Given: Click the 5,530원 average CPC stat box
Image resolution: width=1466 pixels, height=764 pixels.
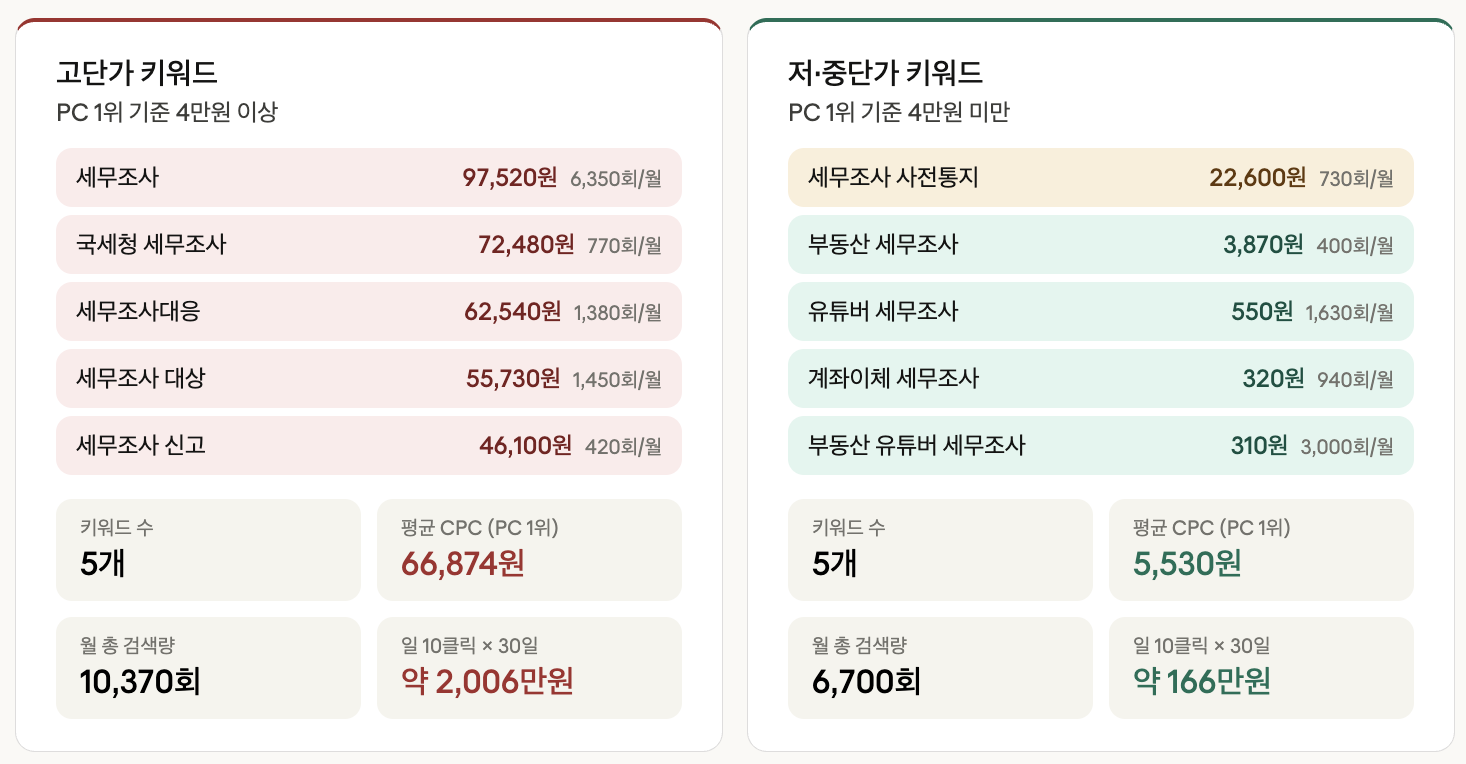Looking at the screenshot, I should click(1261, 550).
